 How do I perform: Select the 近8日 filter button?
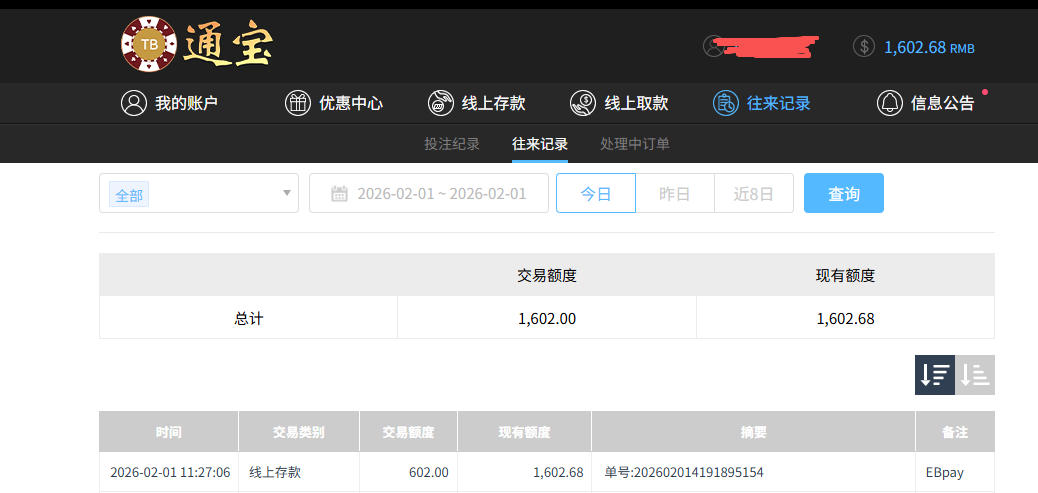(754, 194)
